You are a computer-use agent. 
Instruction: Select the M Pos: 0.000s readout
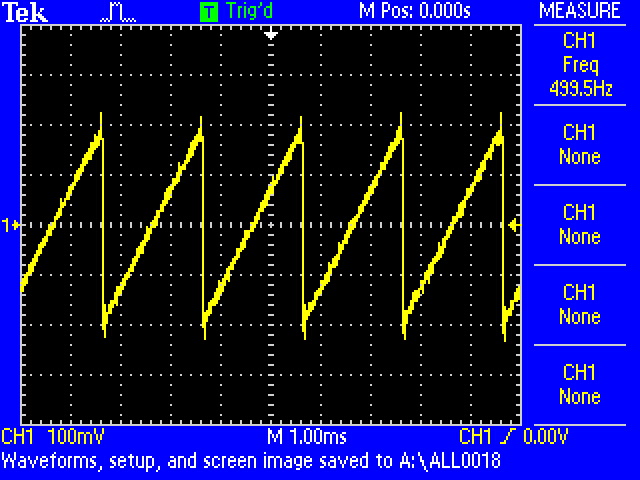(x=415, y=11)
